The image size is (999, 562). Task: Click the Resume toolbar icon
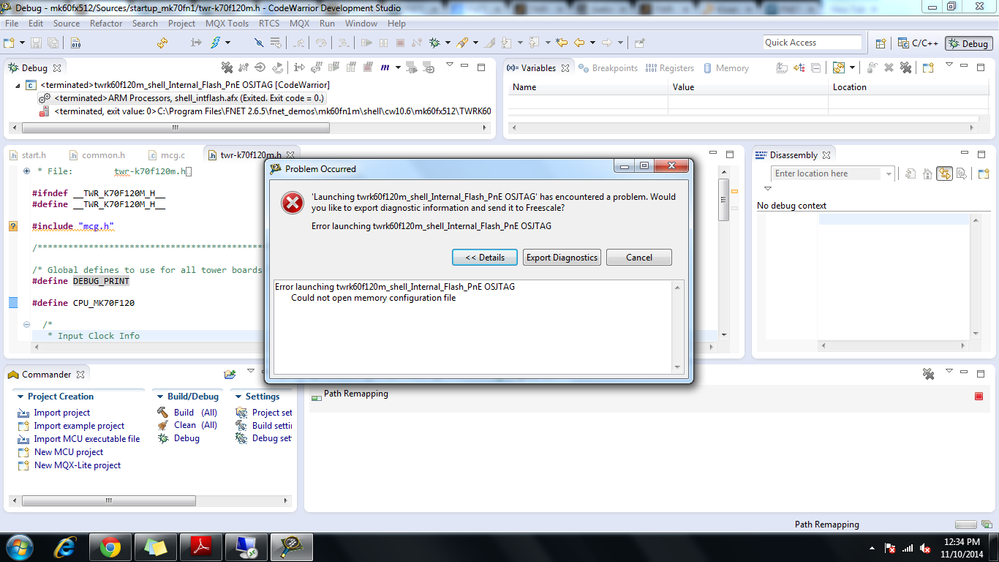pos(366,43)
